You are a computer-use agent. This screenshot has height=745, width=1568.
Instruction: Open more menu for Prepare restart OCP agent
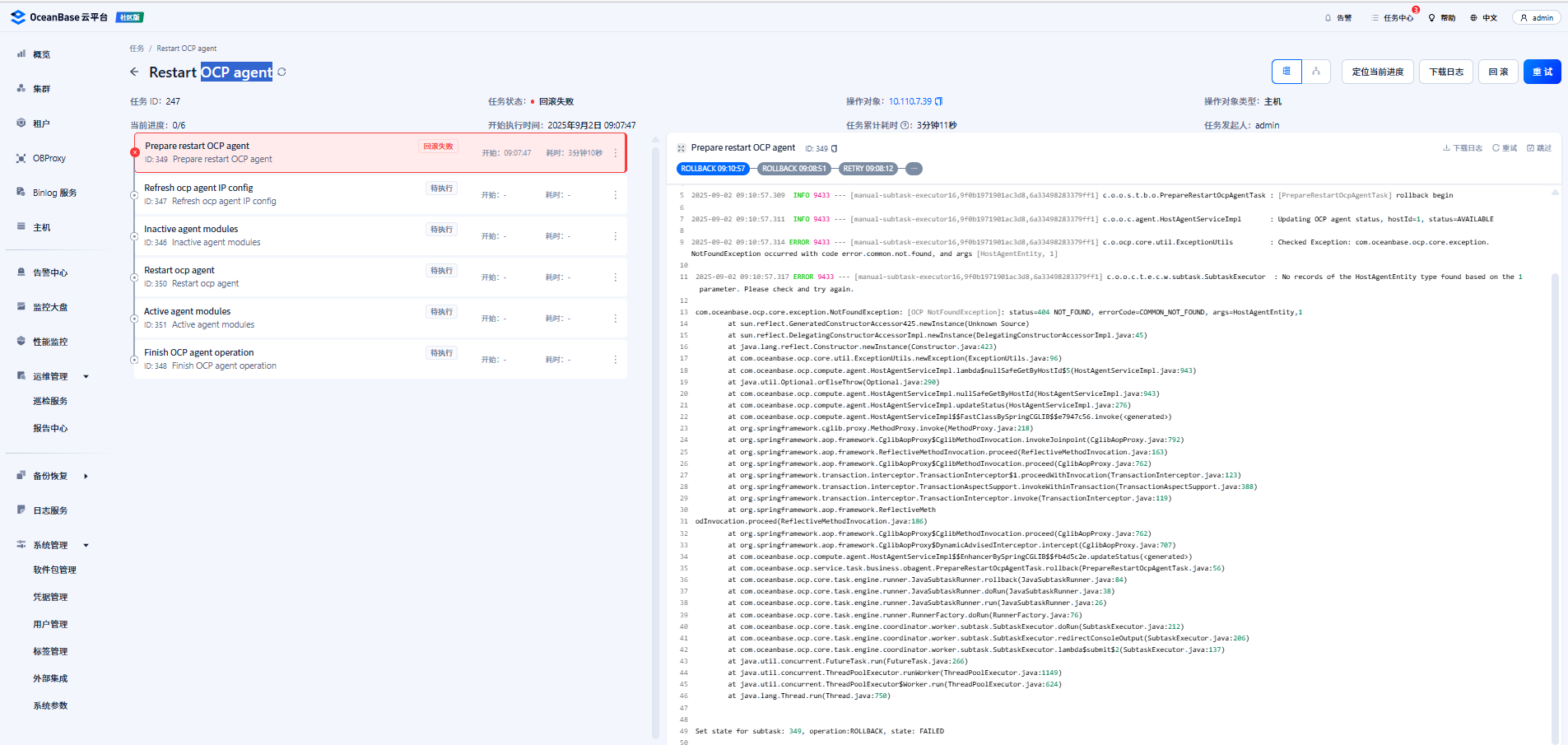(x=615, y=153)
